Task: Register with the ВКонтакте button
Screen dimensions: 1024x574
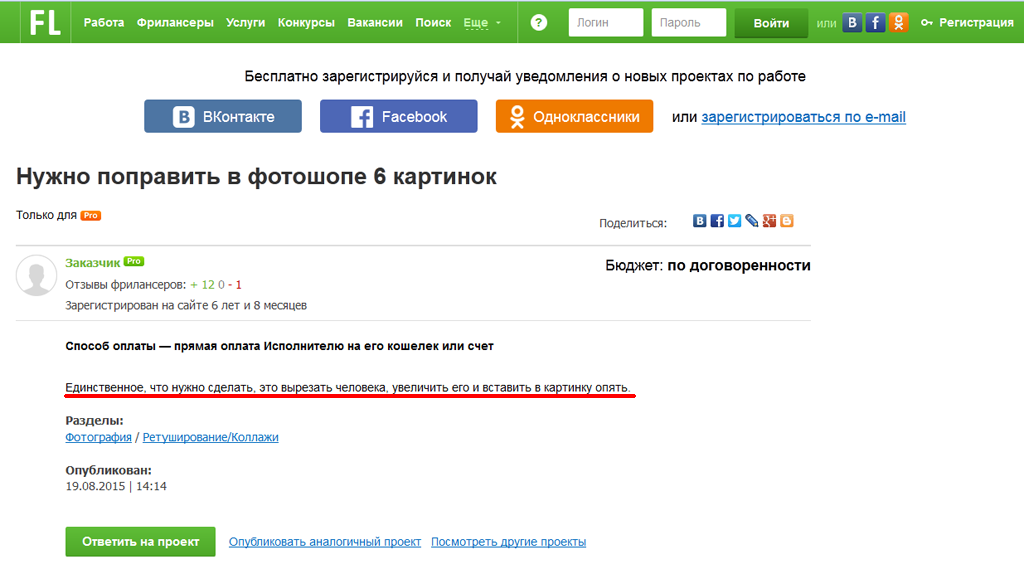Action: (223, 116)
